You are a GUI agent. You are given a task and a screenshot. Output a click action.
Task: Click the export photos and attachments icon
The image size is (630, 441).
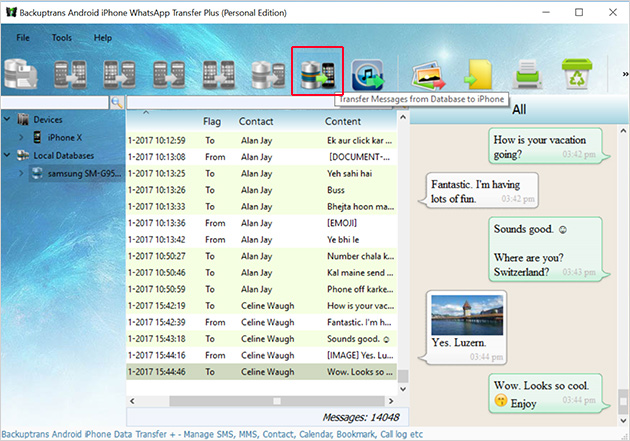point(428,75)
